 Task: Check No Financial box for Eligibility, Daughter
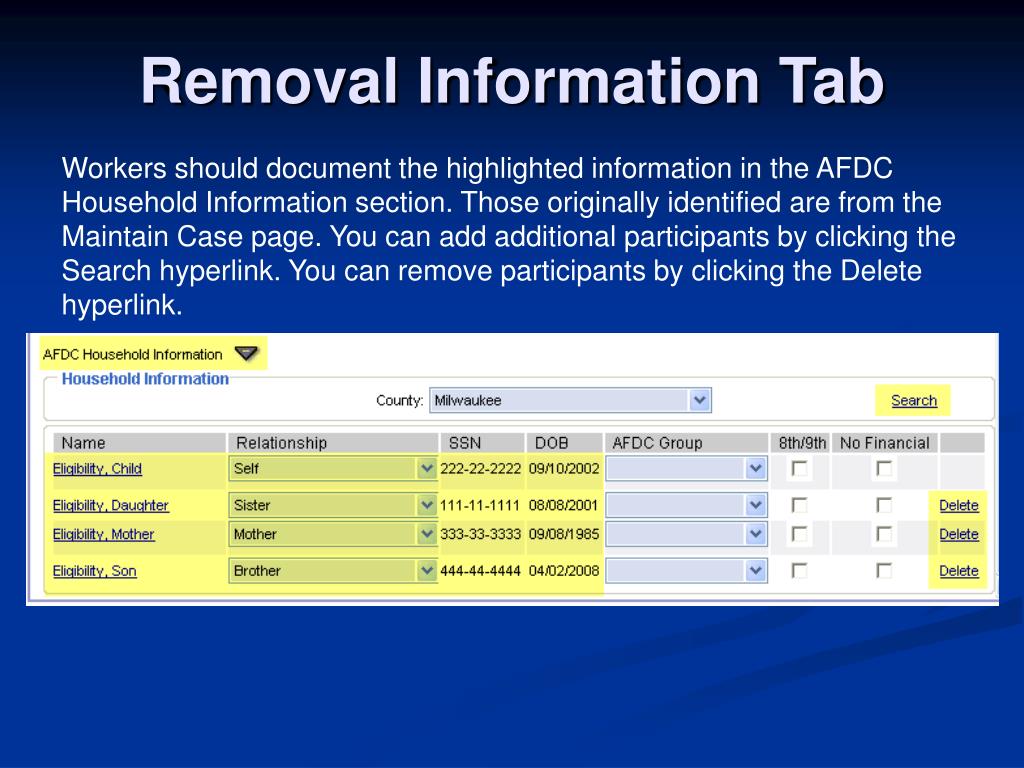(884, 505)
